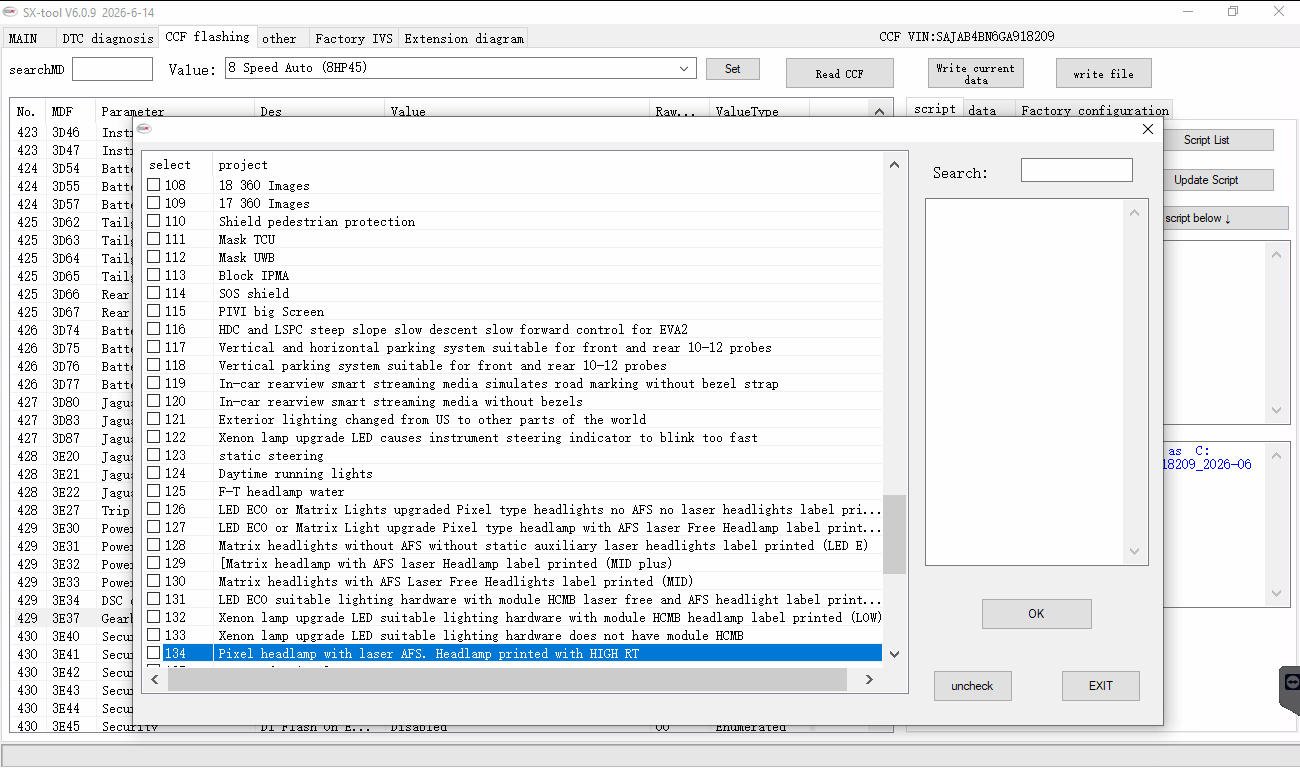Click the CCF VIN label text

pyautogui.click(x=966, y=37)
